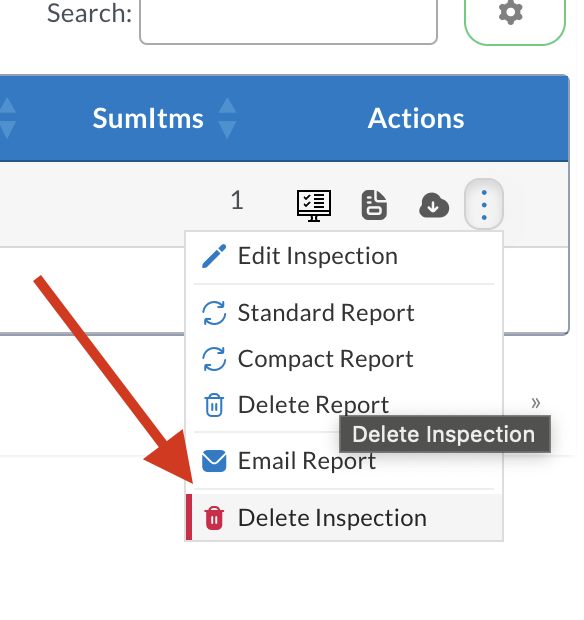584x620 pixels.
Task: Click the blue trash icon for Delete Report
Action: coord(214,405)
